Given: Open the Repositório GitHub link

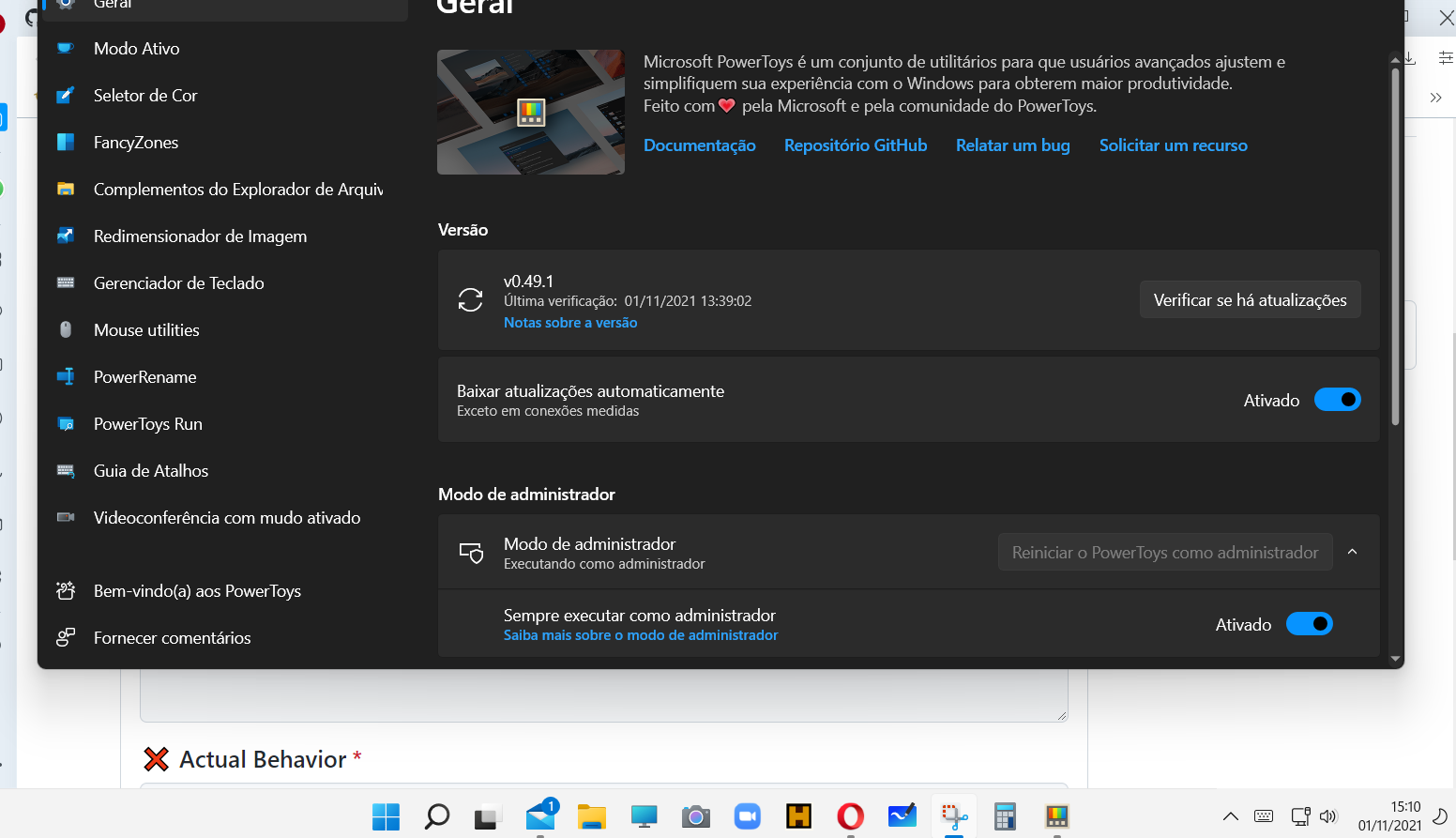Looking at the screenshot, I should [x=856, y=145].
